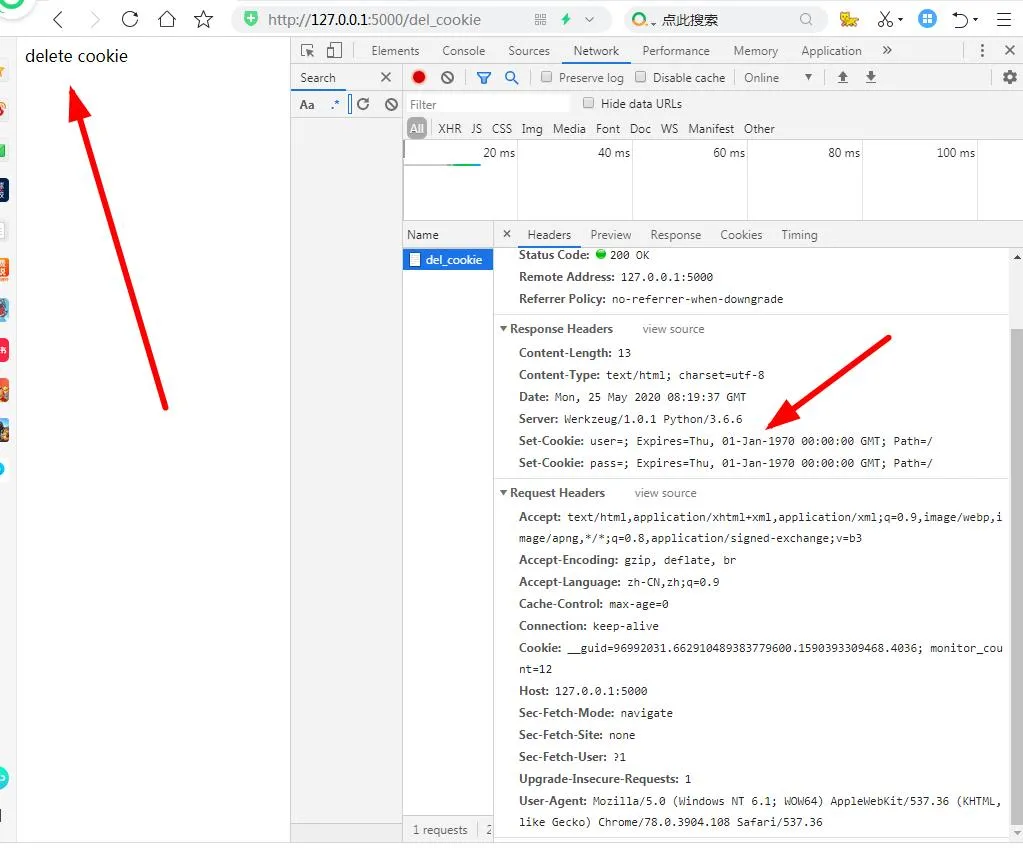The image size is (1023, 848).
Task: Enable Preserve log checkbox
Action: 546,77
